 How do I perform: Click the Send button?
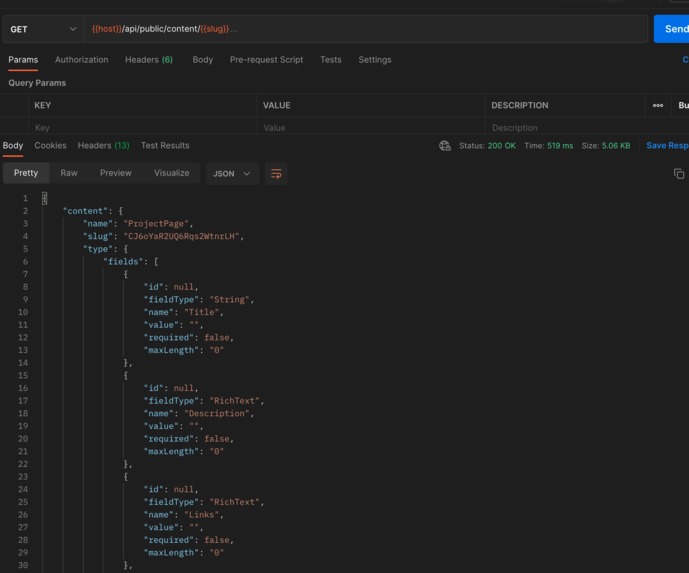tap(672, 29)
